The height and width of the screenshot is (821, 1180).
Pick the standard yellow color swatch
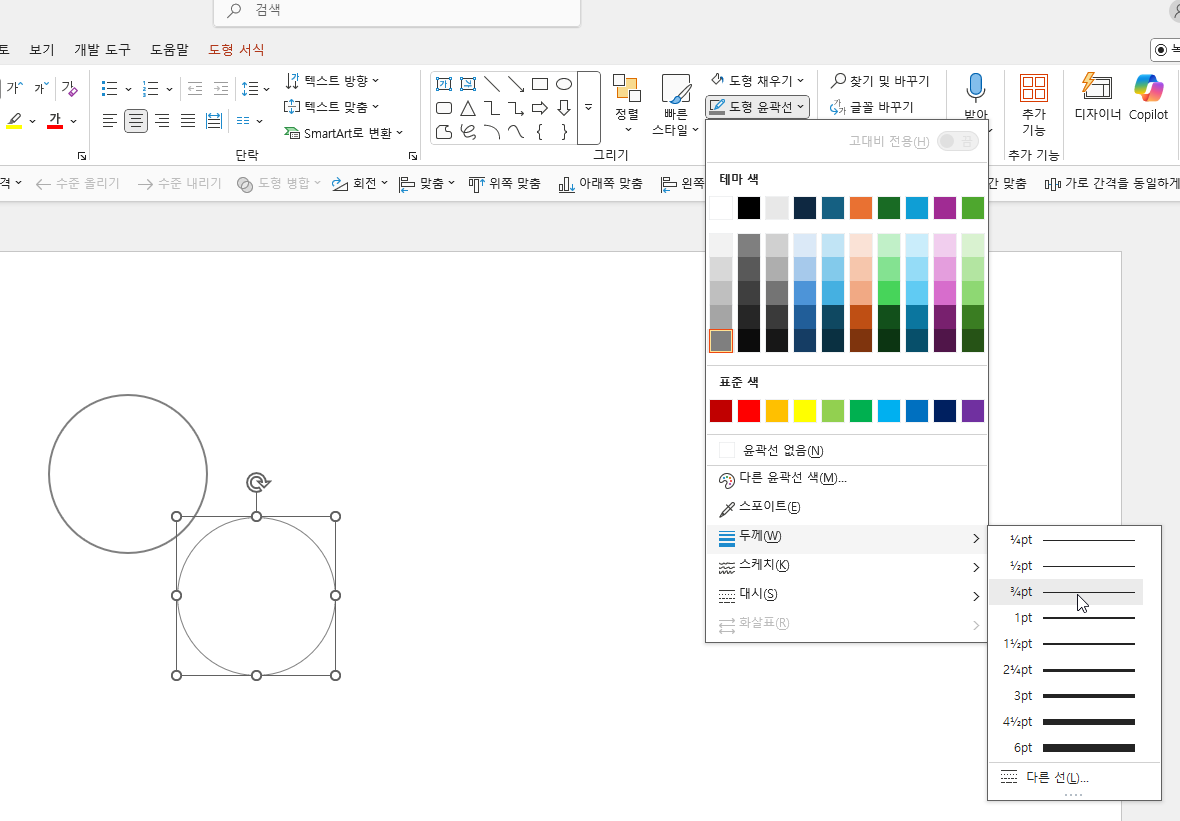(804, 411)
